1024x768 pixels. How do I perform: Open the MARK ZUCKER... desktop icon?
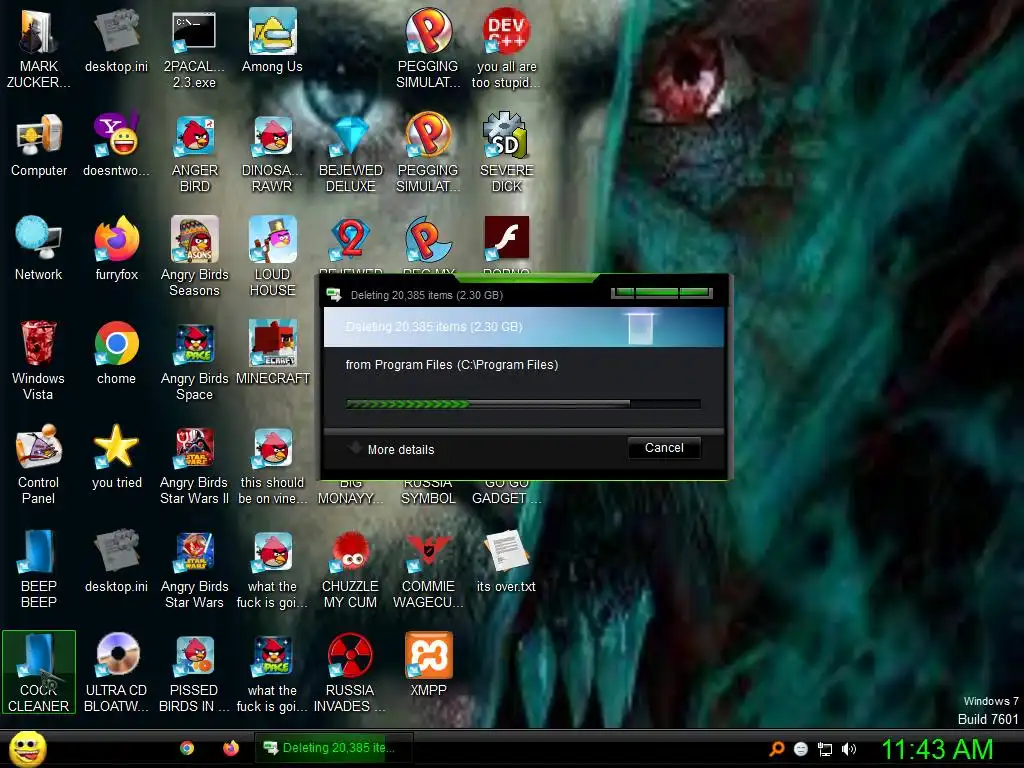(39, 50)
